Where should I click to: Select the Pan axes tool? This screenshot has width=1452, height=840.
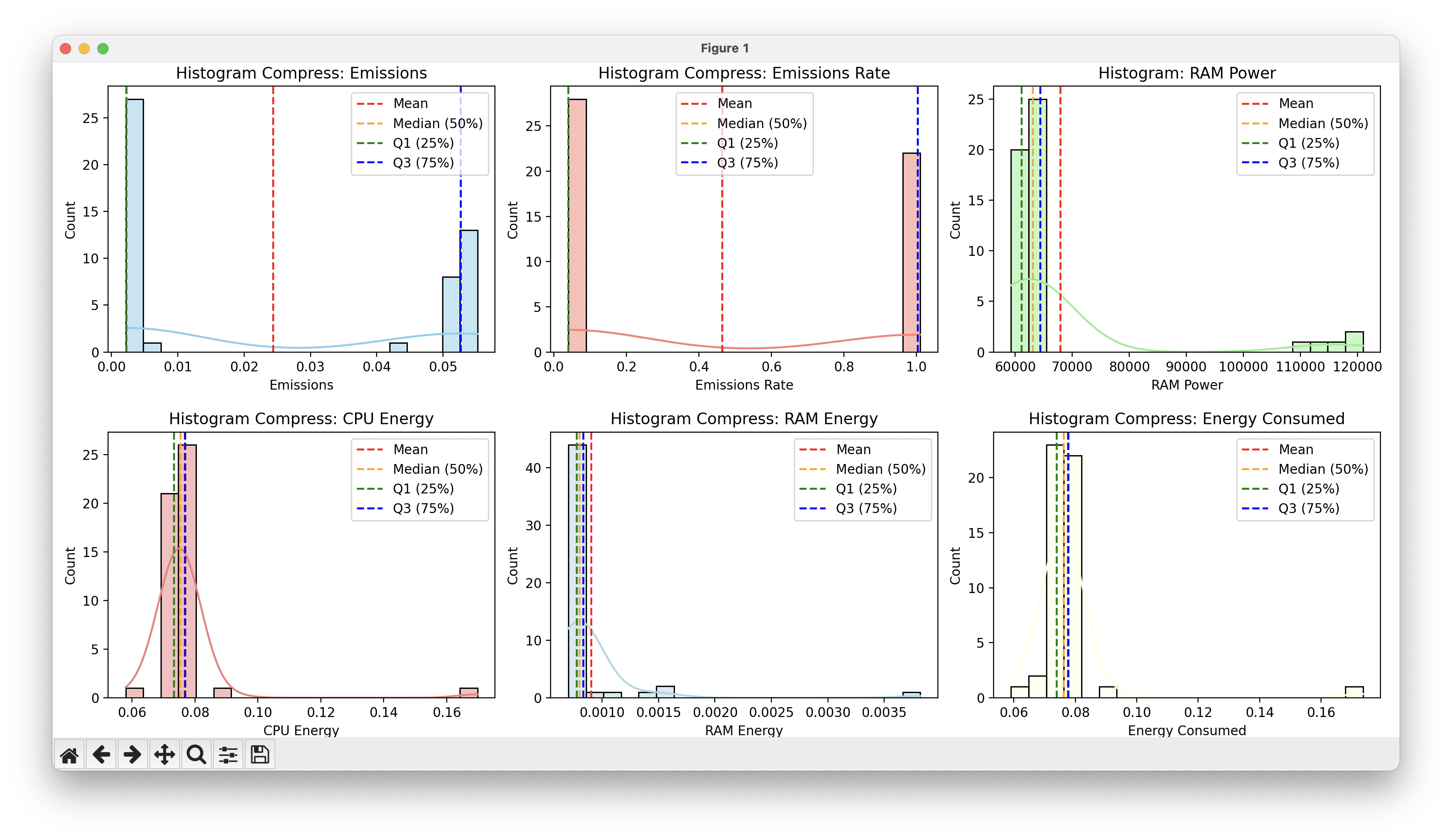(165, 755)
